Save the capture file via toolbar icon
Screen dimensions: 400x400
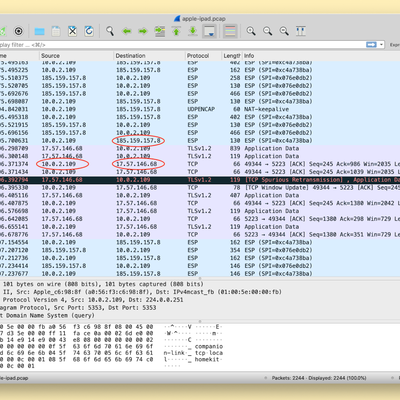click(56, 31)
